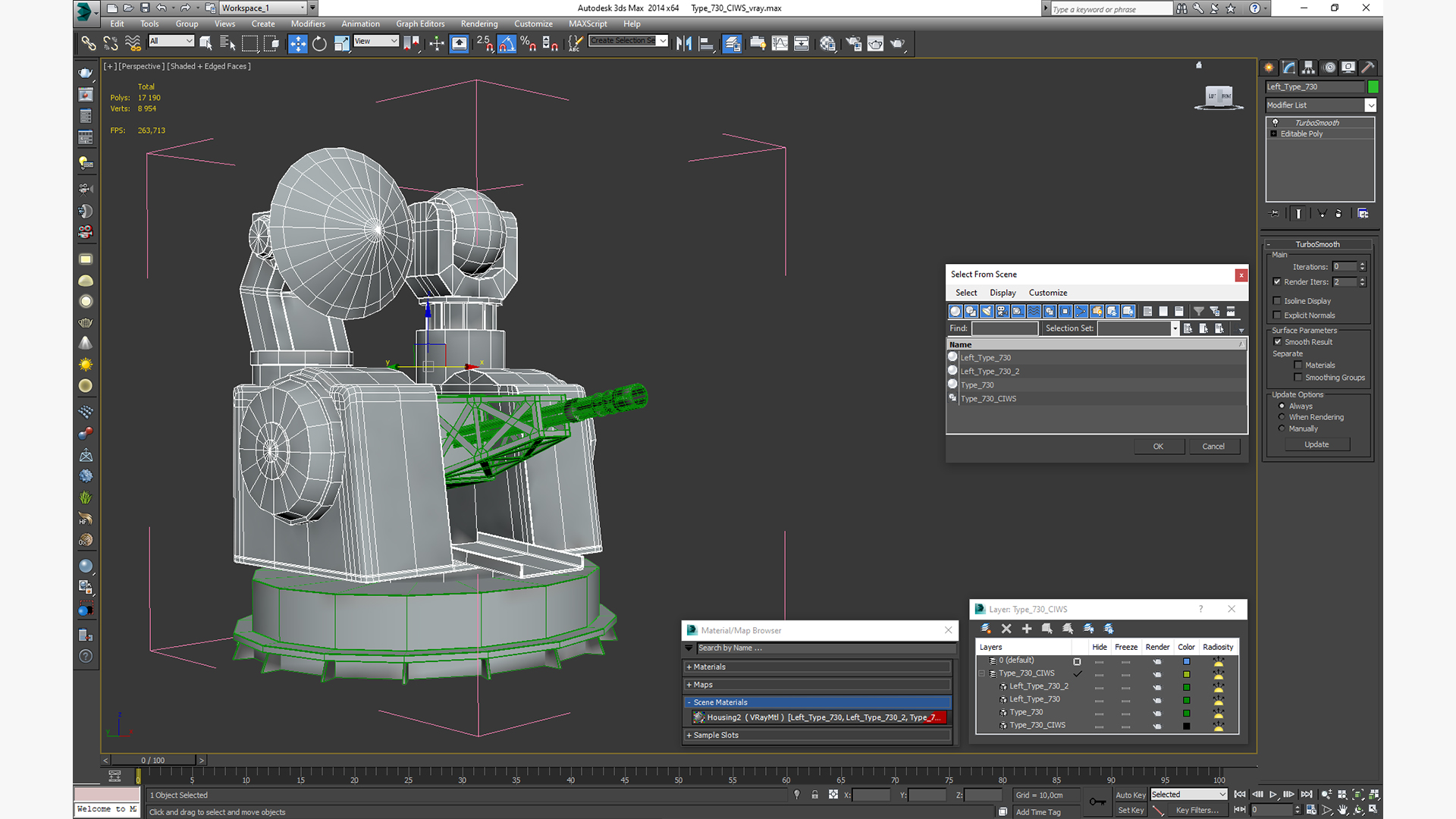The image size is (1456, 819).
Task: Toggle the Percent Snap icon
Action: [x=529, y=43]
